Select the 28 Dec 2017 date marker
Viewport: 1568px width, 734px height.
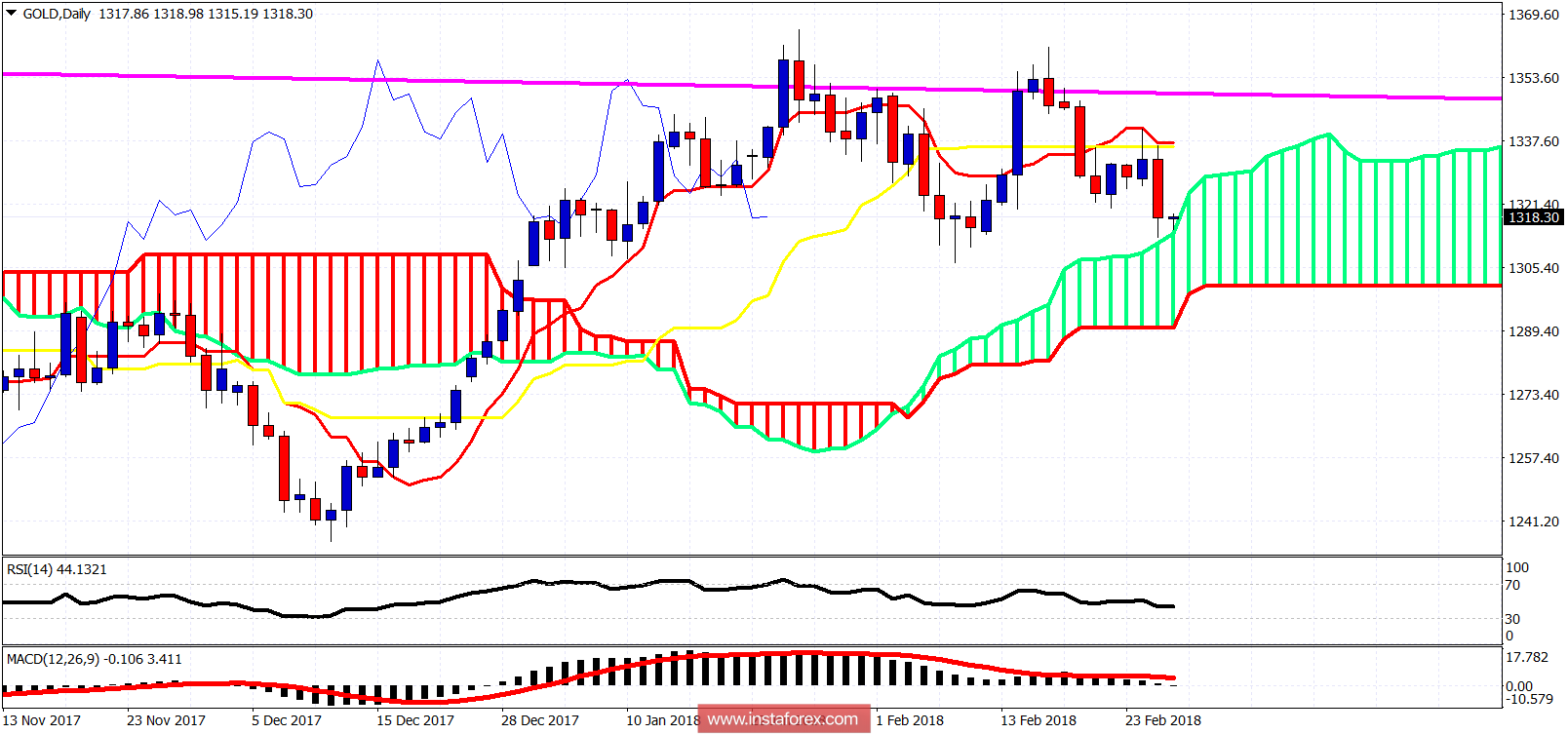540,720
